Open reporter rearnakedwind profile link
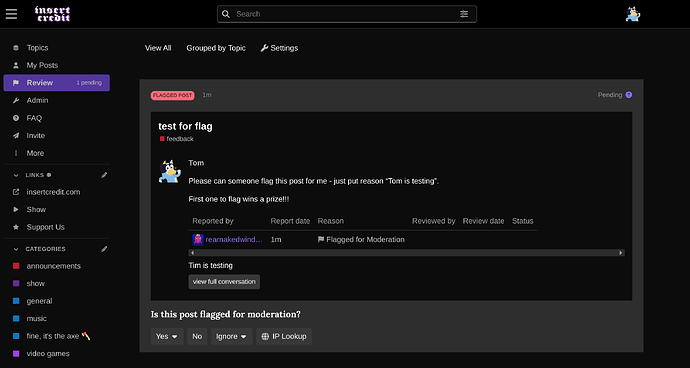The width and height of the screenshot is (690, 368). [234, 240]
